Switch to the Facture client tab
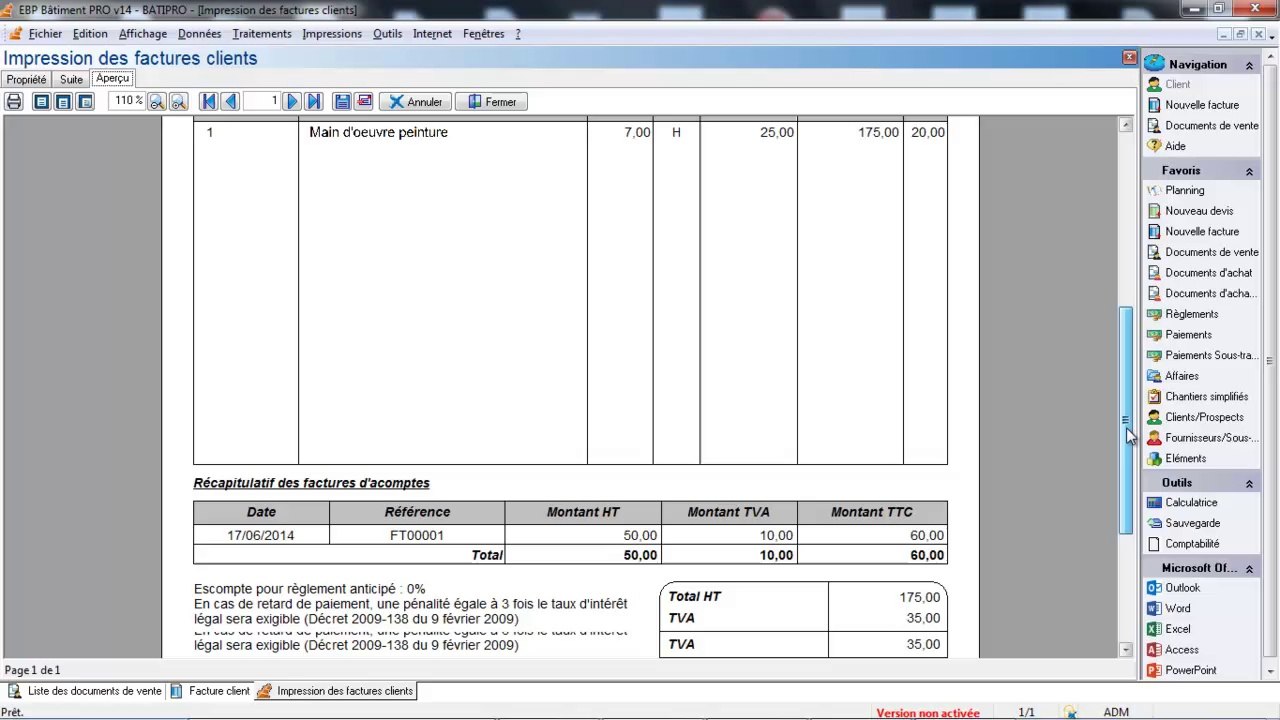Image resolution: width=1280 pixels, height=720 pixels. point(210,691)
